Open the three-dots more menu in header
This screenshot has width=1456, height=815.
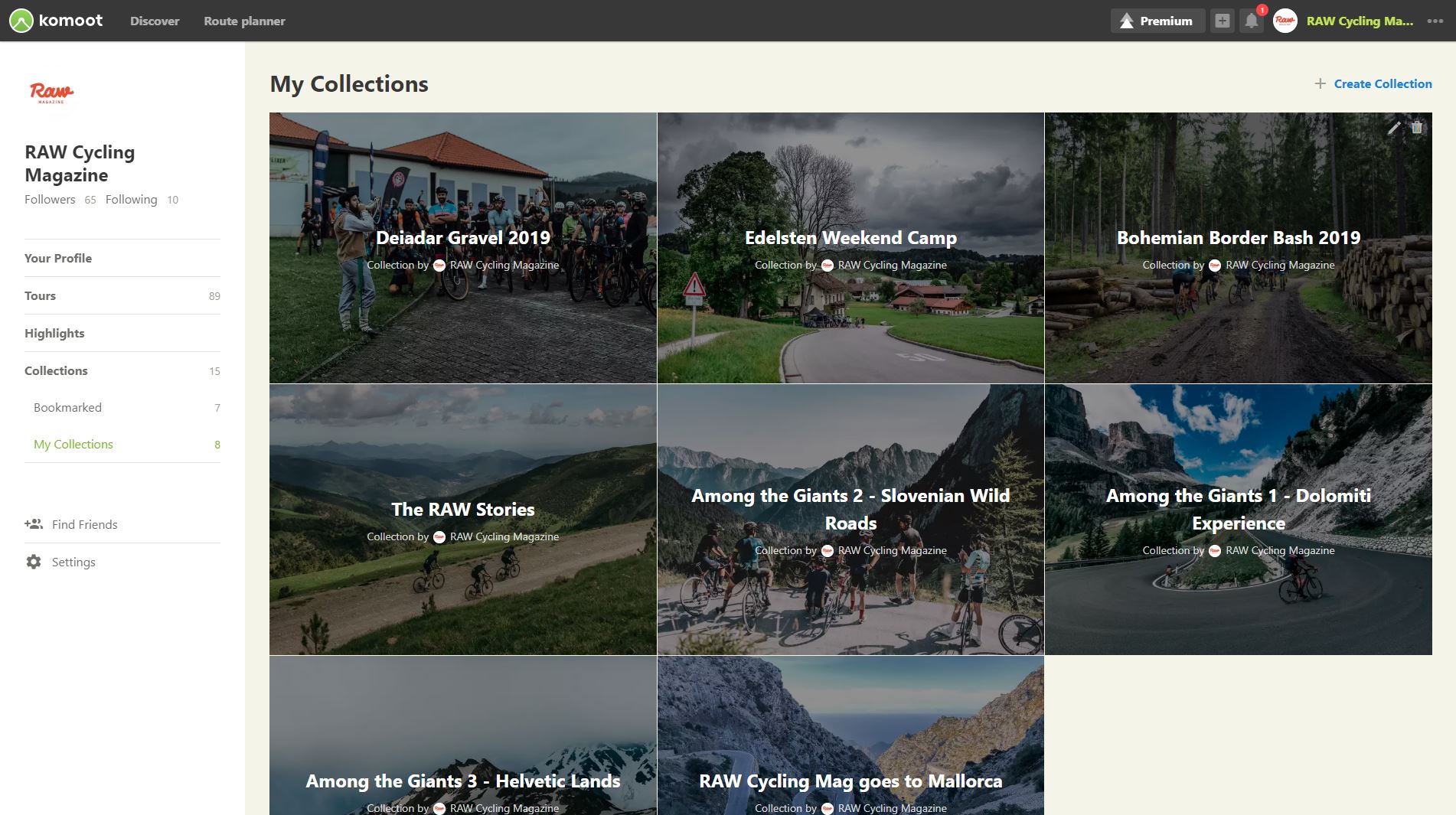coord(1435,21)
